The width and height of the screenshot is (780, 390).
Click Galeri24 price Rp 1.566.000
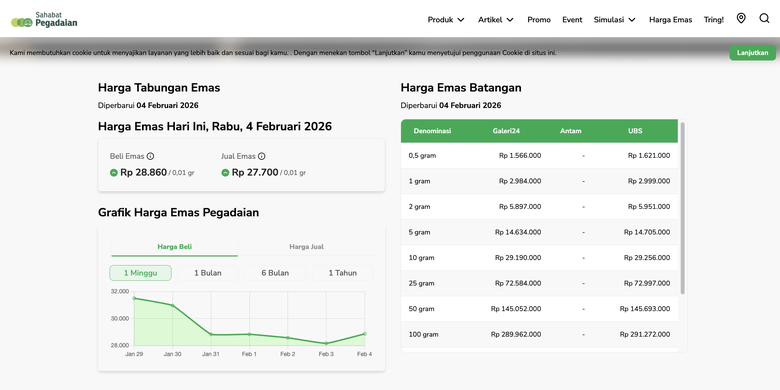click(x=520, y=156)
